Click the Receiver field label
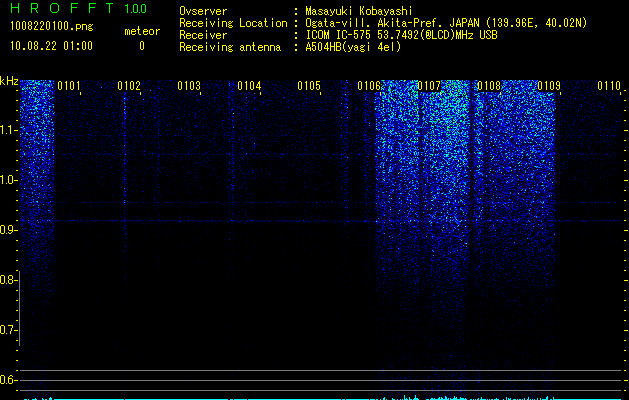 coord(203,35)
